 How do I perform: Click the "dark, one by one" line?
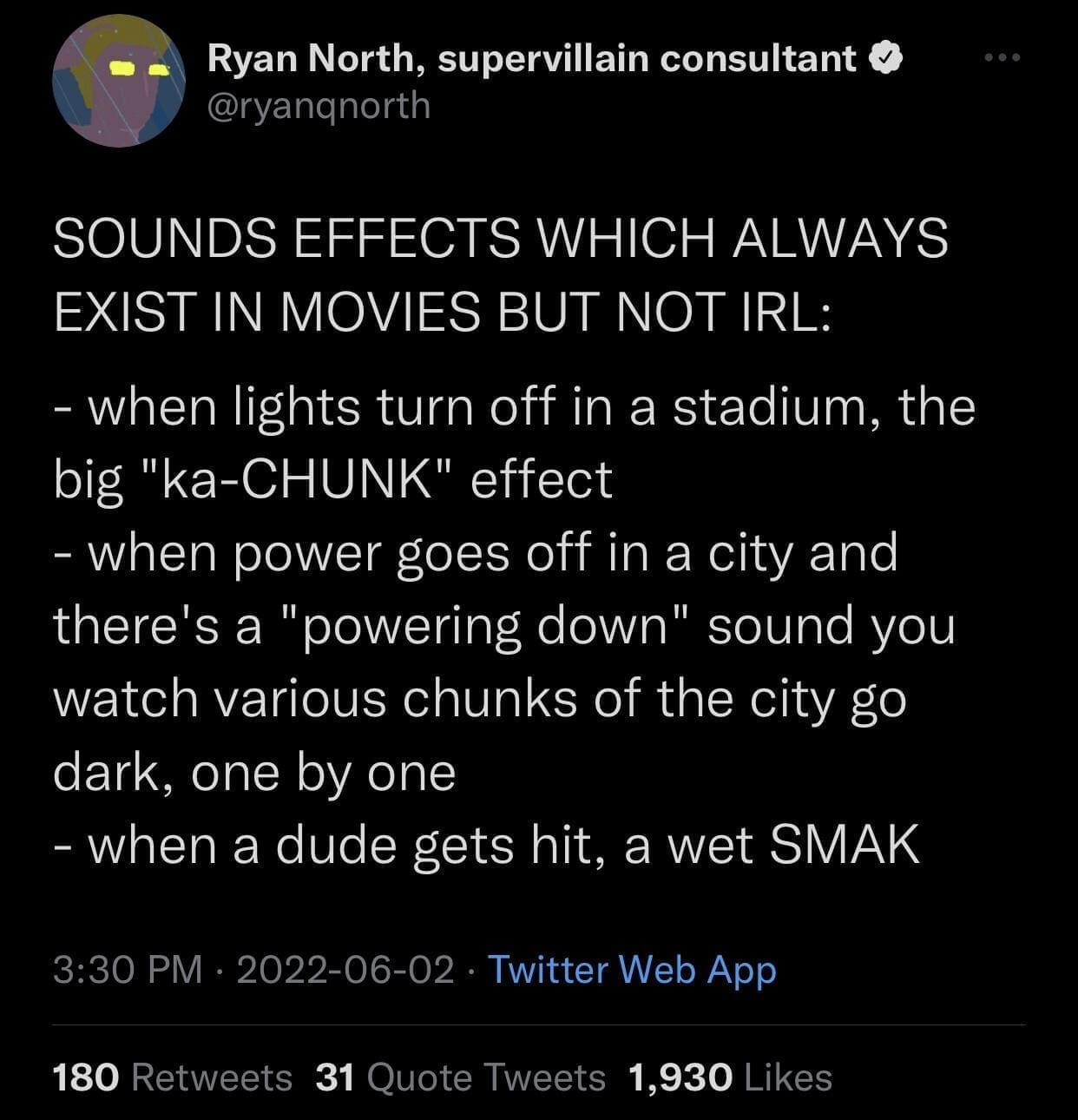(x=254, y=772)
